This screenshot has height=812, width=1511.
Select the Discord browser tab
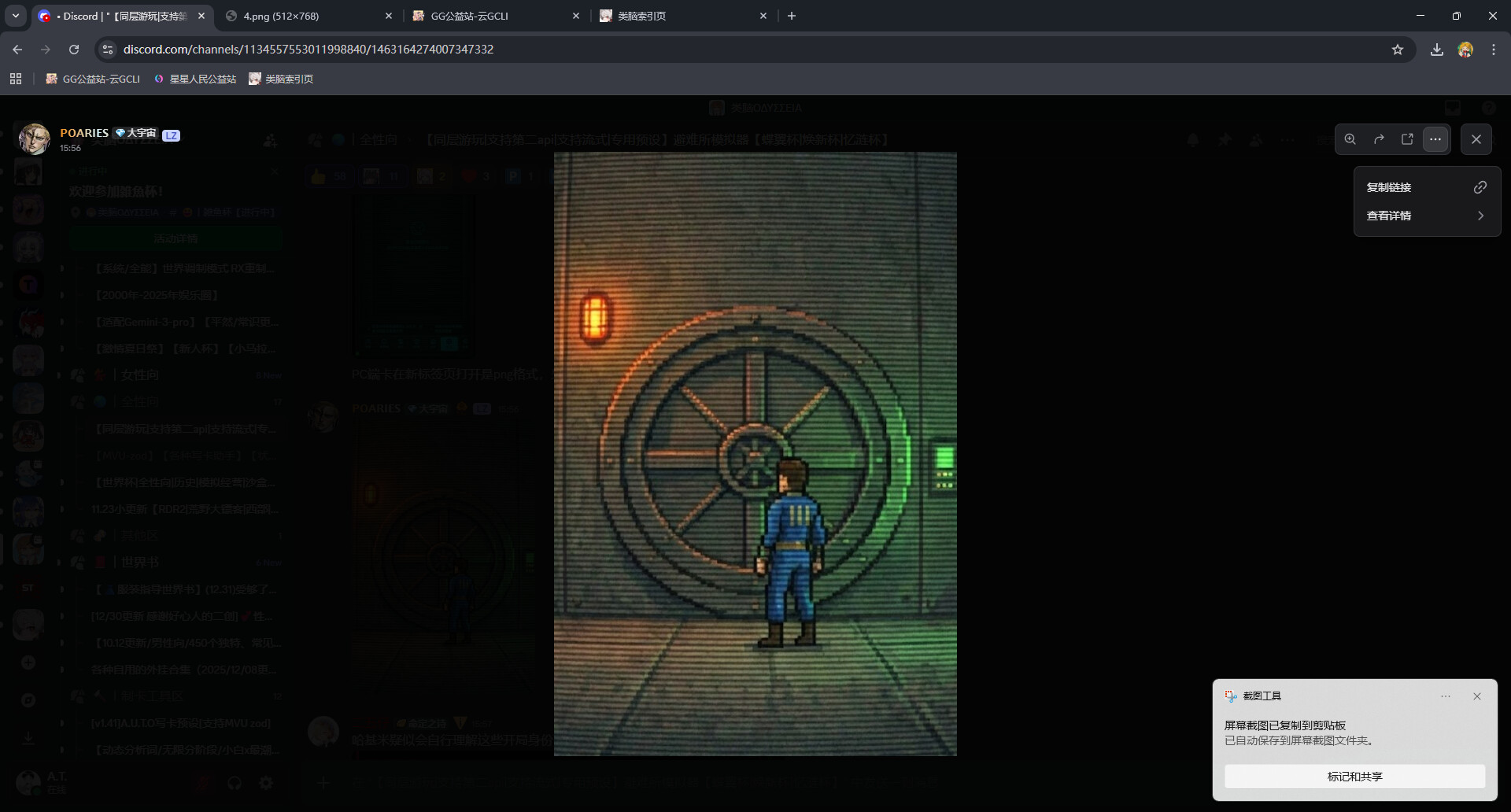pos(123,16)
